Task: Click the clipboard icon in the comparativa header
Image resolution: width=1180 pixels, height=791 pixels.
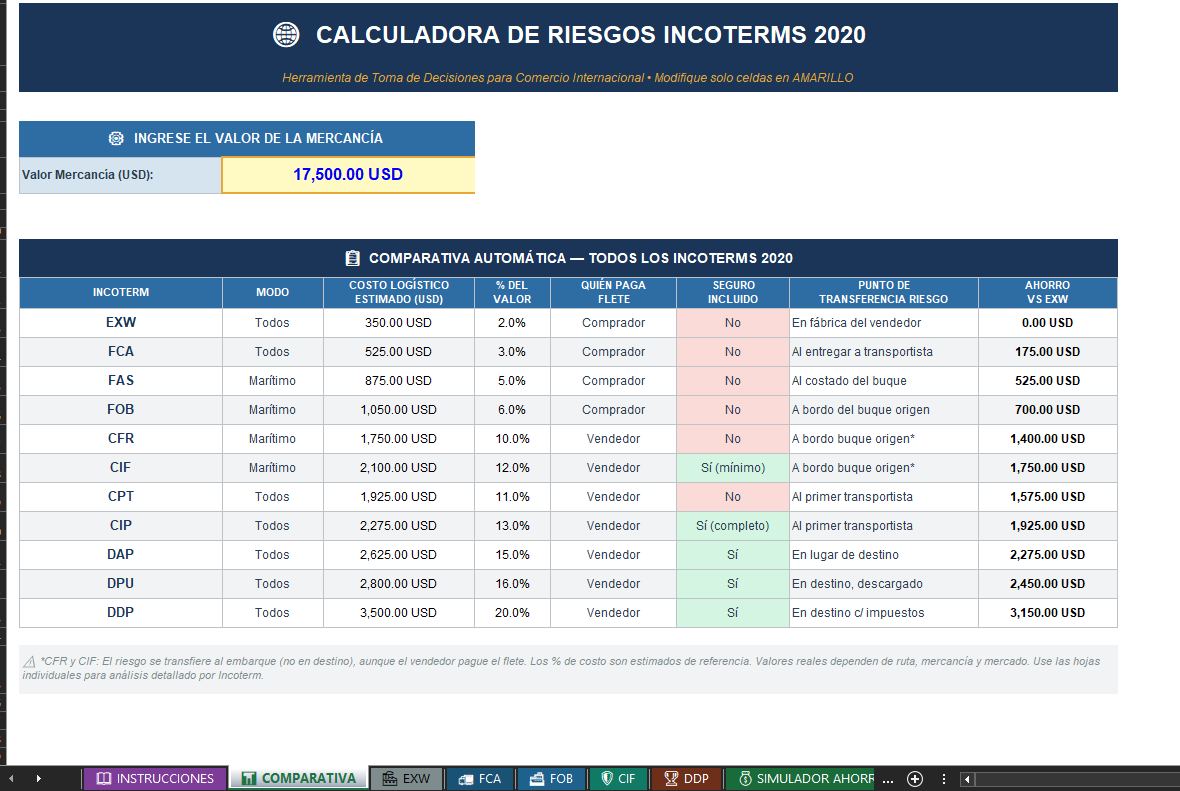Action: click(x=352, y=258)
